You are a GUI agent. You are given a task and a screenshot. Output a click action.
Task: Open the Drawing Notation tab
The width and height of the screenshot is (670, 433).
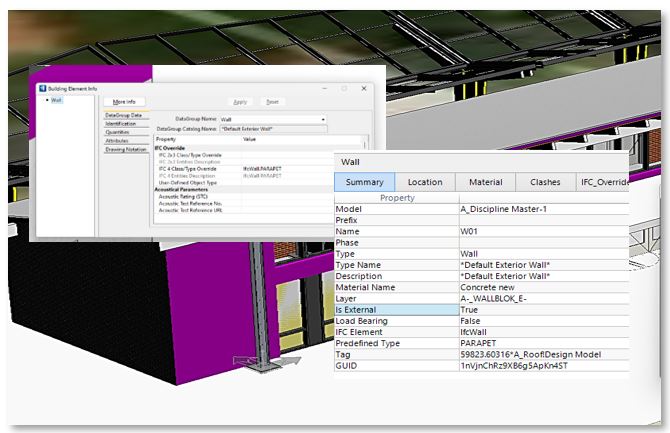point(126,150)
